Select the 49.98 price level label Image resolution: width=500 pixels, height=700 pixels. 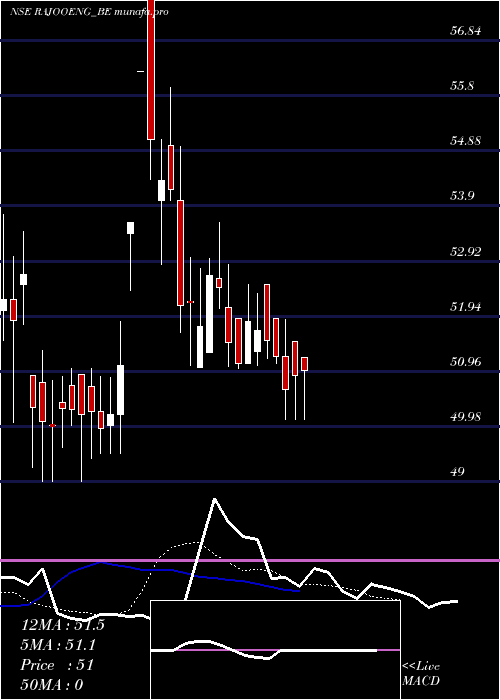click(x=466, y=417)
